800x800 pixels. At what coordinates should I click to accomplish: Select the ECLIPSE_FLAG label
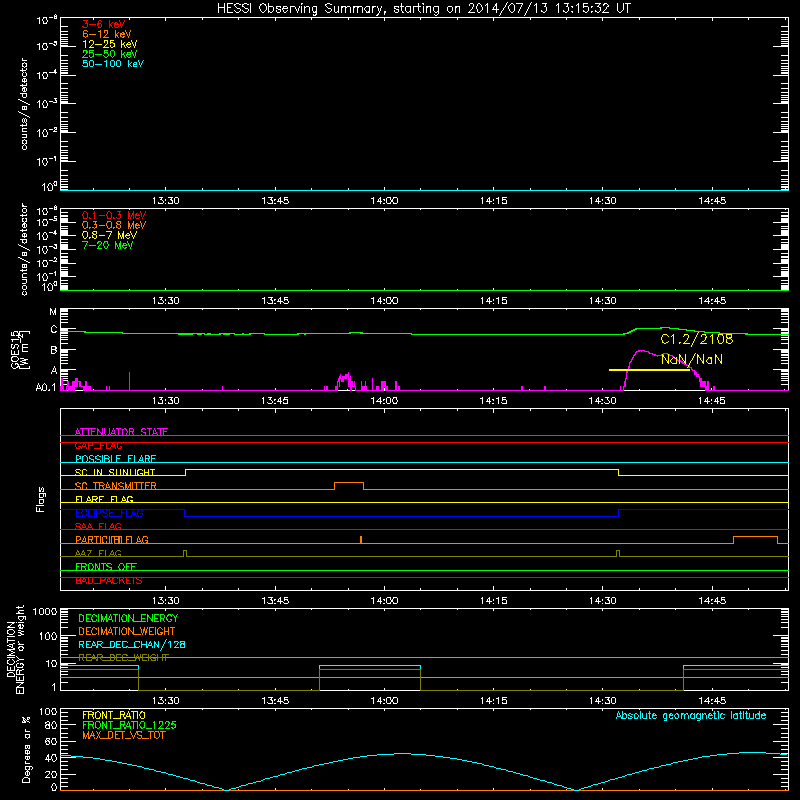point(109,513)
